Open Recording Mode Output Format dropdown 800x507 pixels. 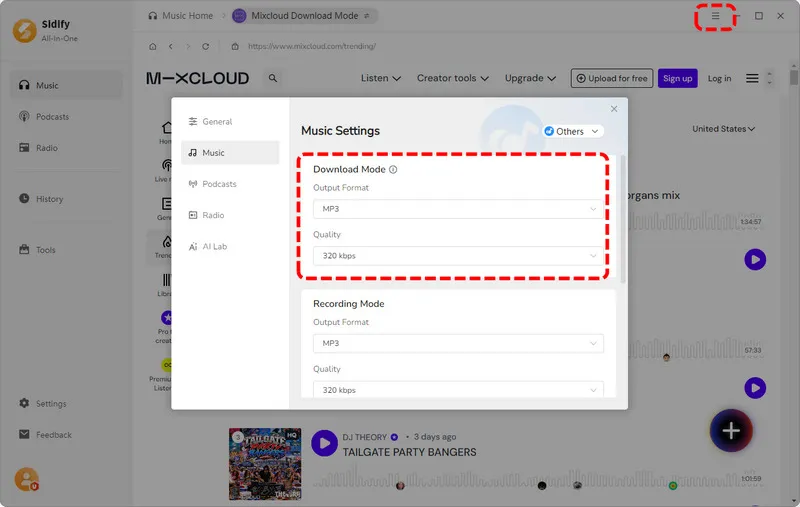click(458, 343)
